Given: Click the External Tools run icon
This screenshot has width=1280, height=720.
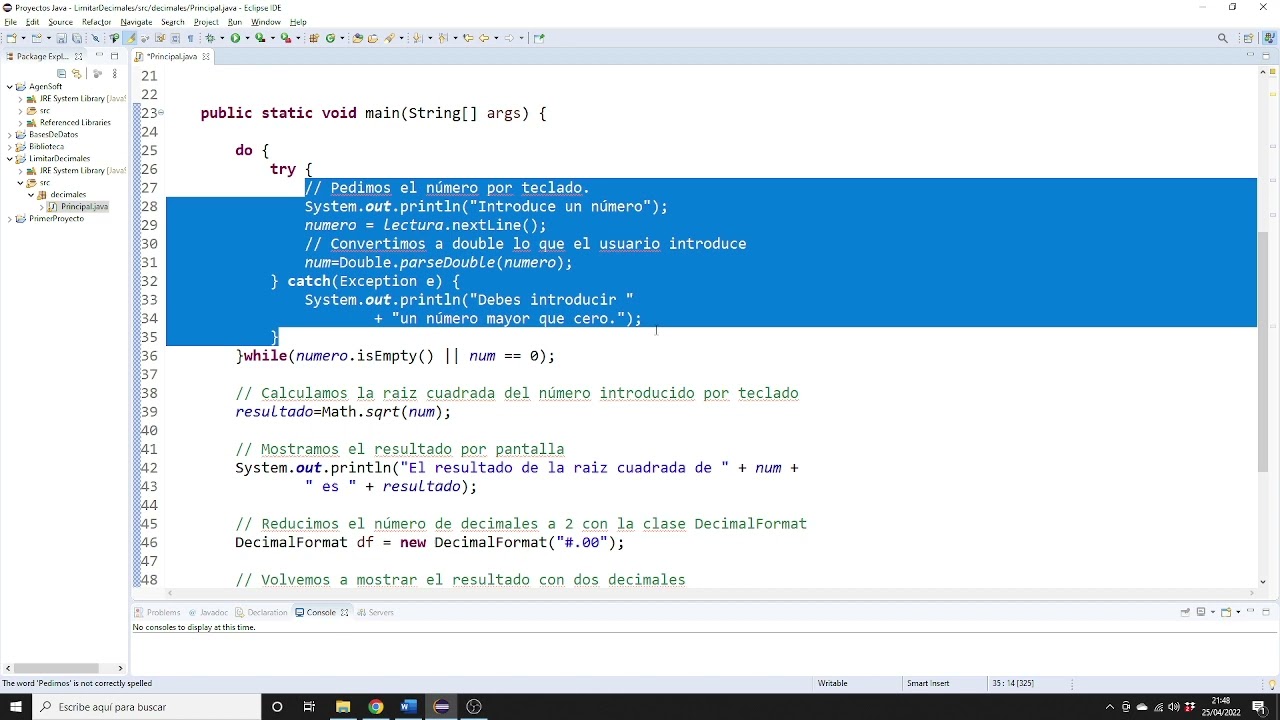Looking at the screenshot, I should (x=285, y=38).
